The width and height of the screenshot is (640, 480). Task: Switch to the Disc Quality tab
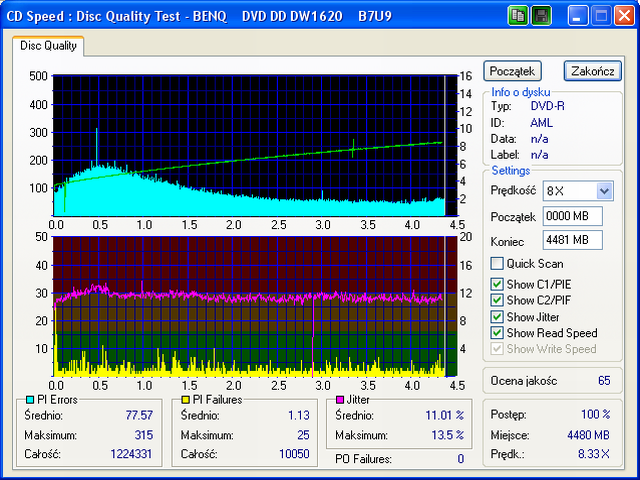(48, 46)
